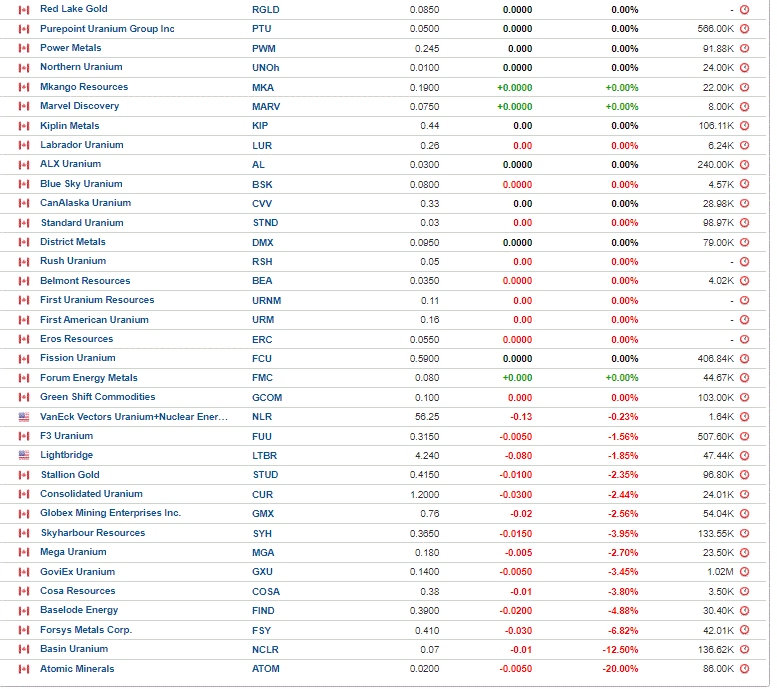Open Purepoint Uranium Group Inc link
The image size is (777, 689).
point(107,29)
